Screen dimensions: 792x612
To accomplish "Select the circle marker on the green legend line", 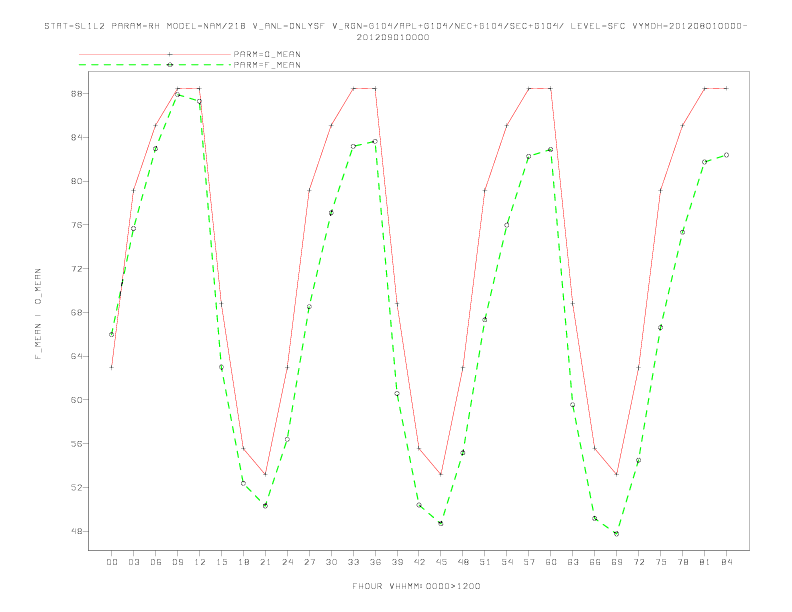I will click(x=170, y=65).
